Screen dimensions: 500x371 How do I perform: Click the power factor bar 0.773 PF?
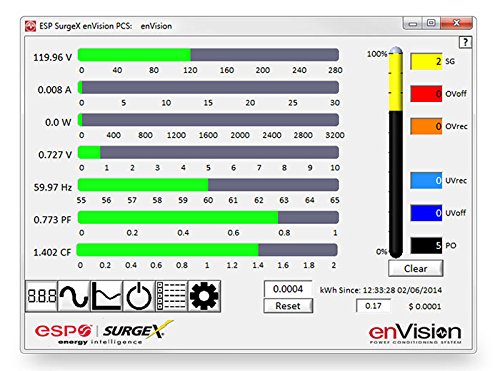click(x=208, y=217)
